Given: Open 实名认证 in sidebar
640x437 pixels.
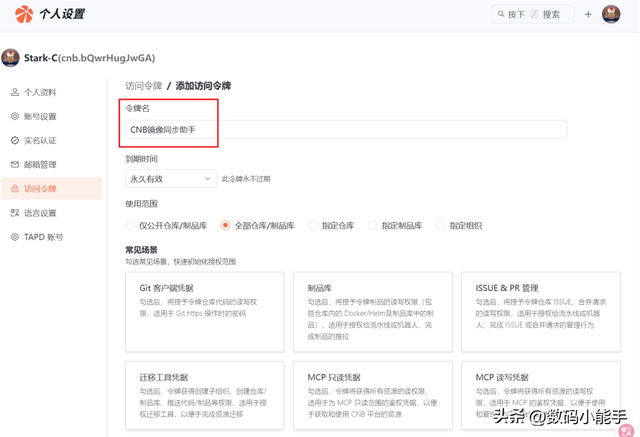Looking at the screenshot, I should click(x=51, y=140).
